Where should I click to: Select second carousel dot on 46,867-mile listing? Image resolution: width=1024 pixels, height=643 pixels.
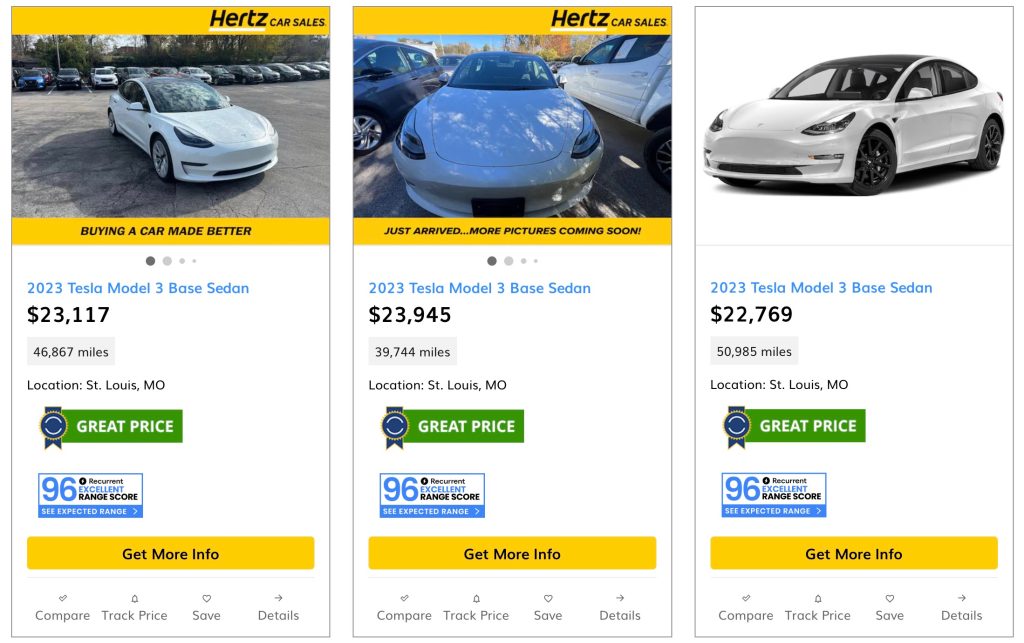(x=167, y=261)
